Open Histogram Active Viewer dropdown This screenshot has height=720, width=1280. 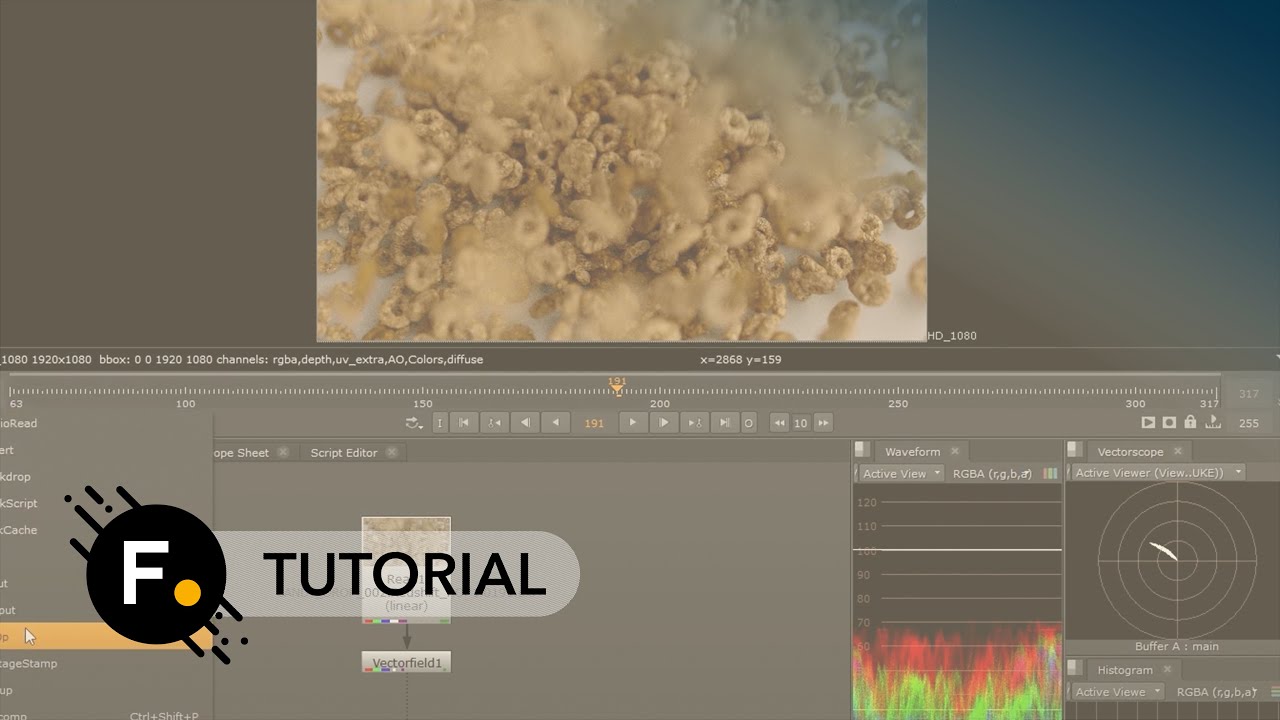1117,691
